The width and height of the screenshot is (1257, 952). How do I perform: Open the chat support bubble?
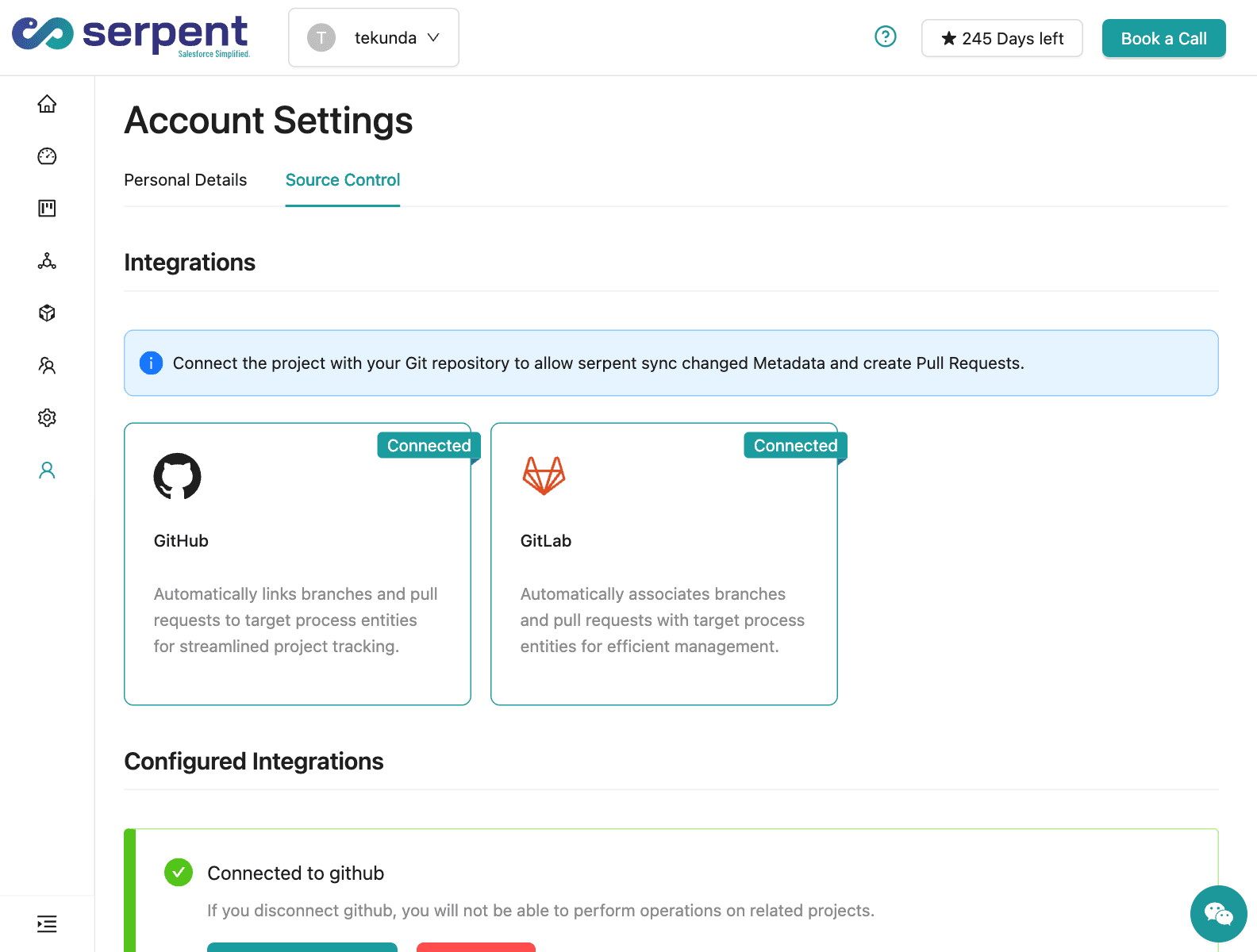click(1218, 914)
